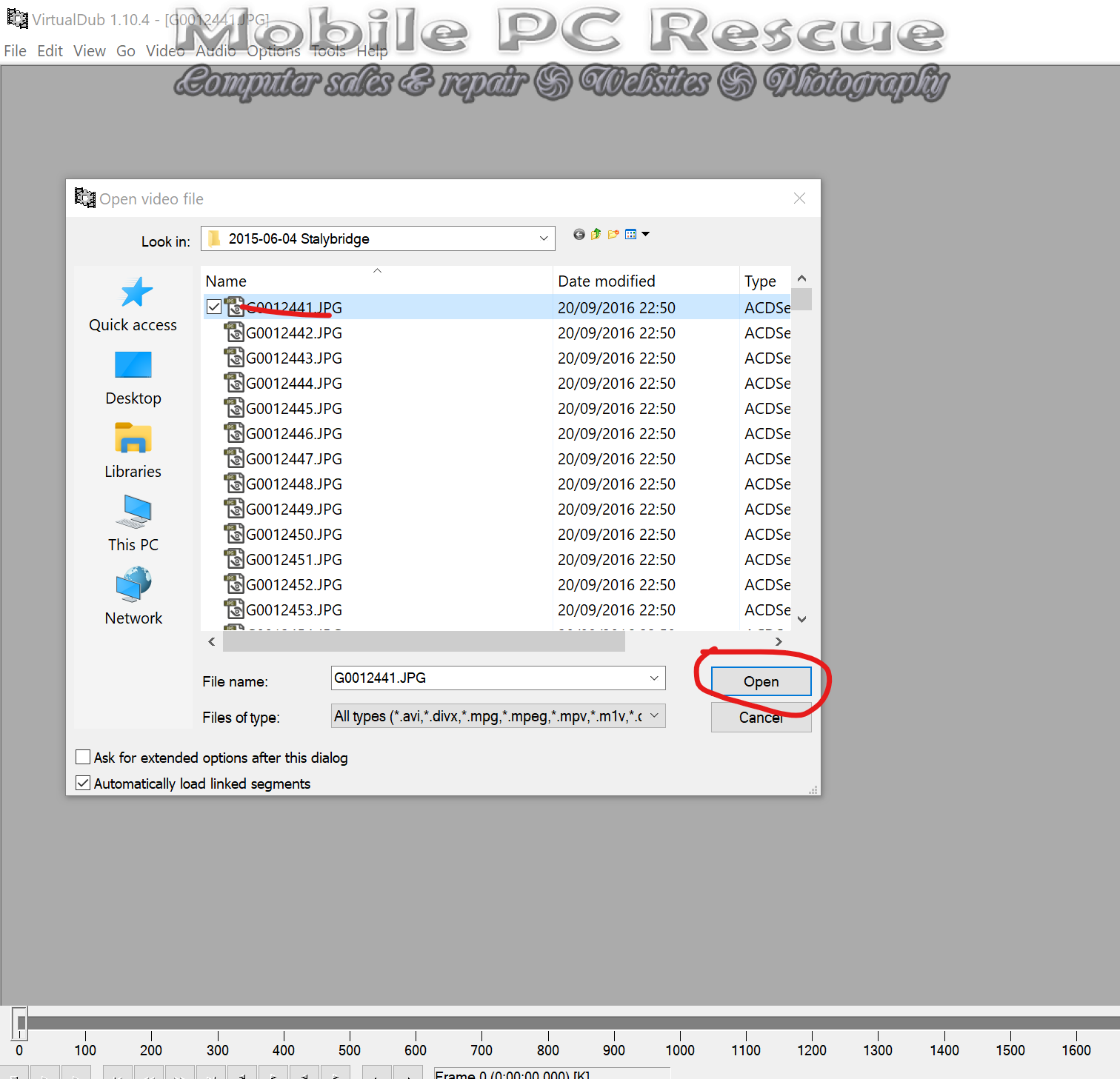
Task: Click the file list scroll up arrow
Action: tap(801, 278)
